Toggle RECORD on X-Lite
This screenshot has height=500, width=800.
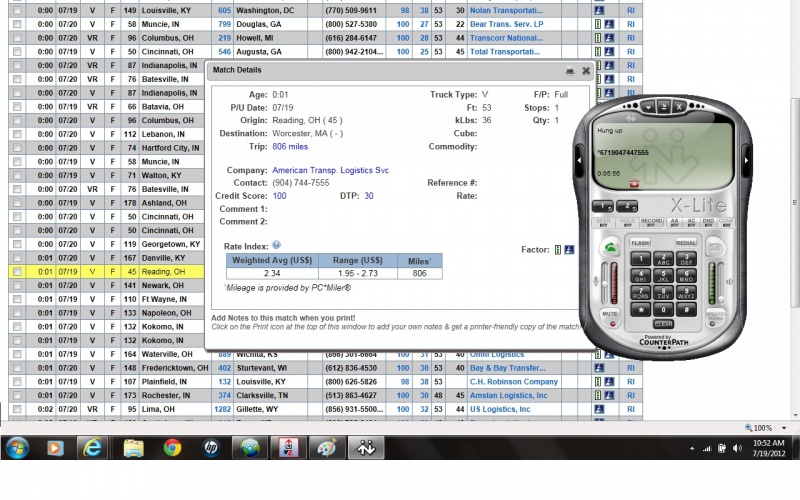coord(652,222)
